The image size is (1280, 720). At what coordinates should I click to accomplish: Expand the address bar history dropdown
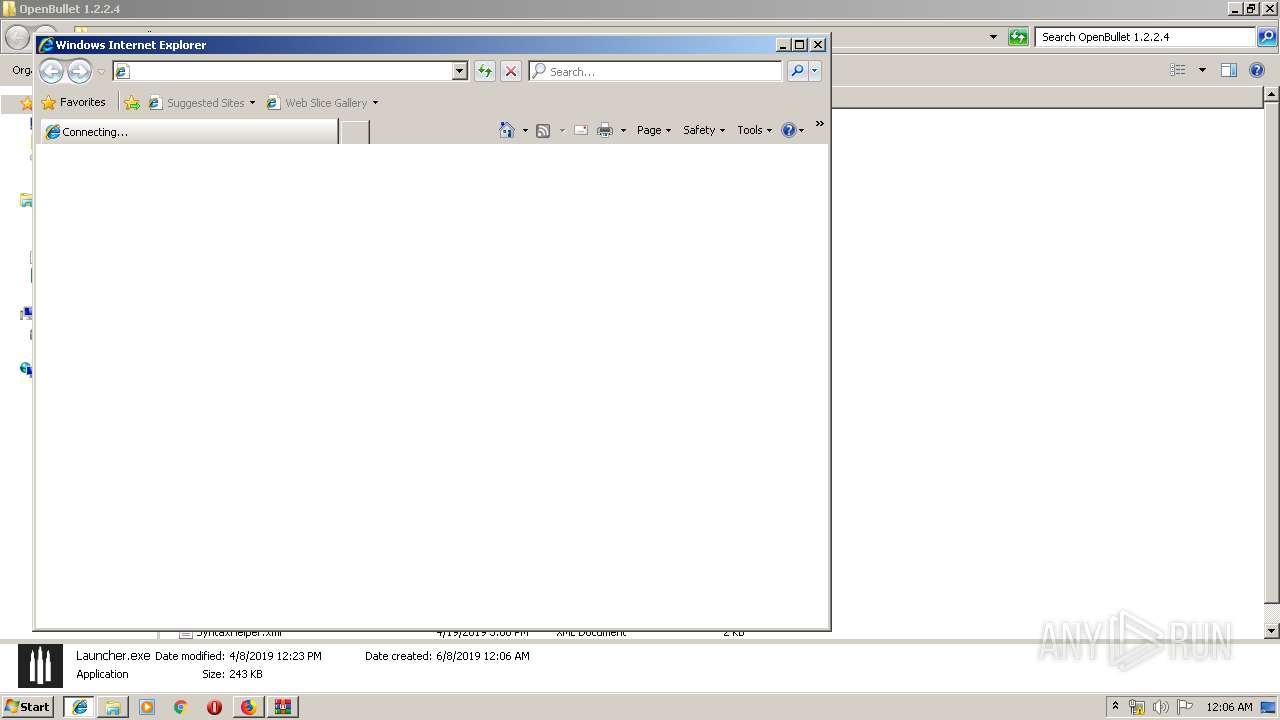[x=460, y=71]
